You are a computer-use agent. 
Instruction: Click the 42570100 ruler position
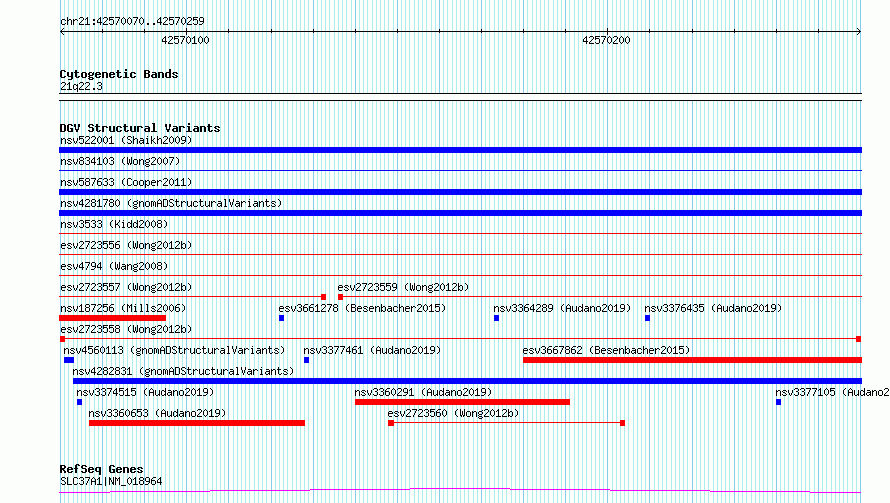186,40
